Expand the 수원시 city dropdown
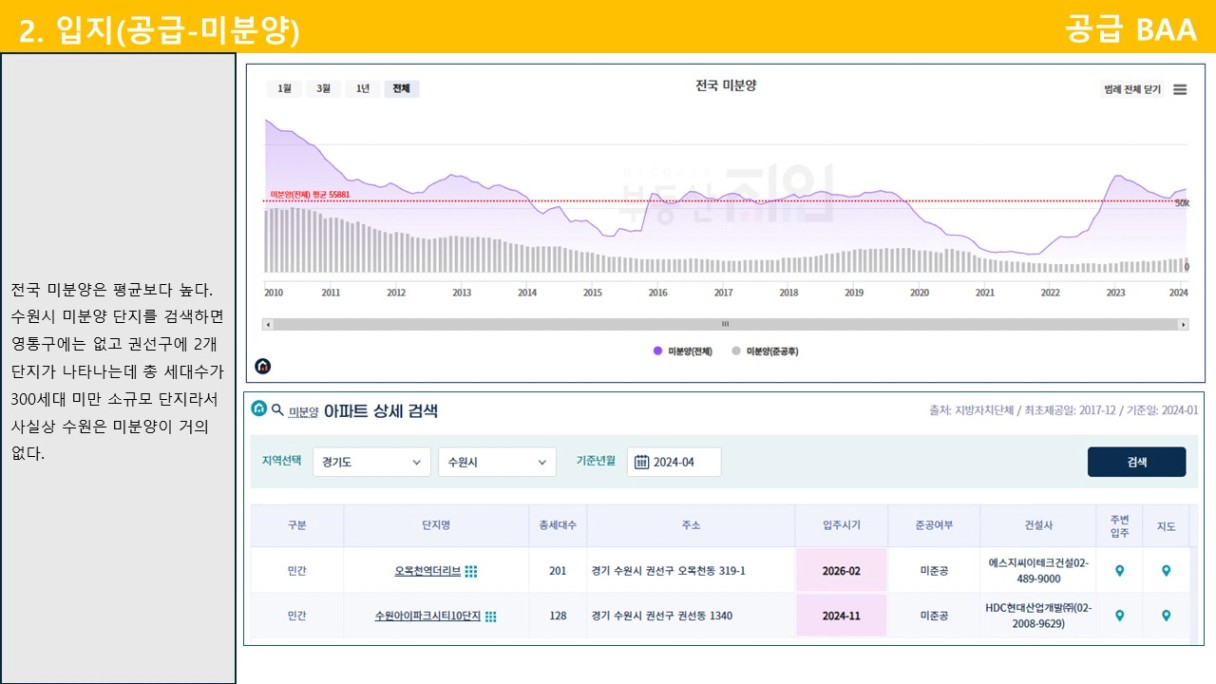 coord(497,462)
